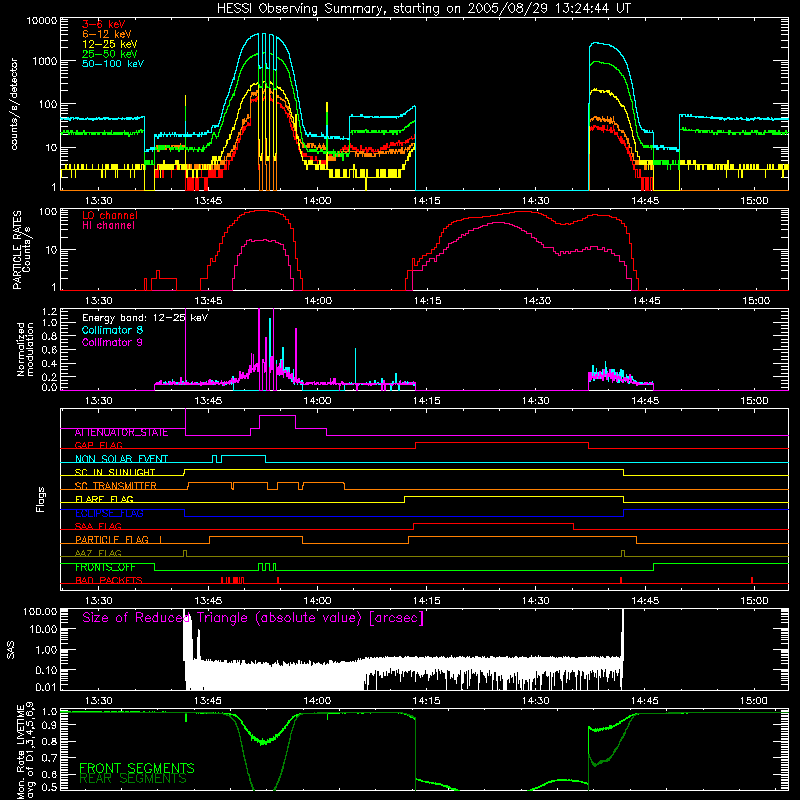Click the BAD_PACKETS flag label
800x800 pixels.
109,581
